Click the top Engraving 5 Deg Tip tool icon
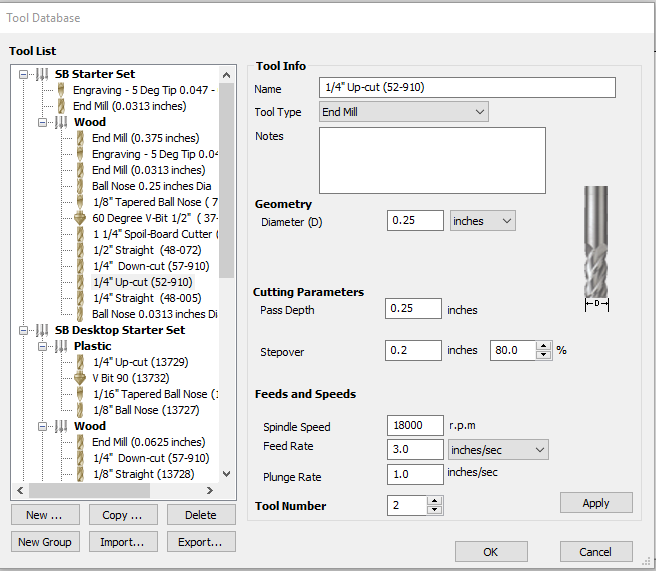The image size is (656, 571). tap(61, 90)
